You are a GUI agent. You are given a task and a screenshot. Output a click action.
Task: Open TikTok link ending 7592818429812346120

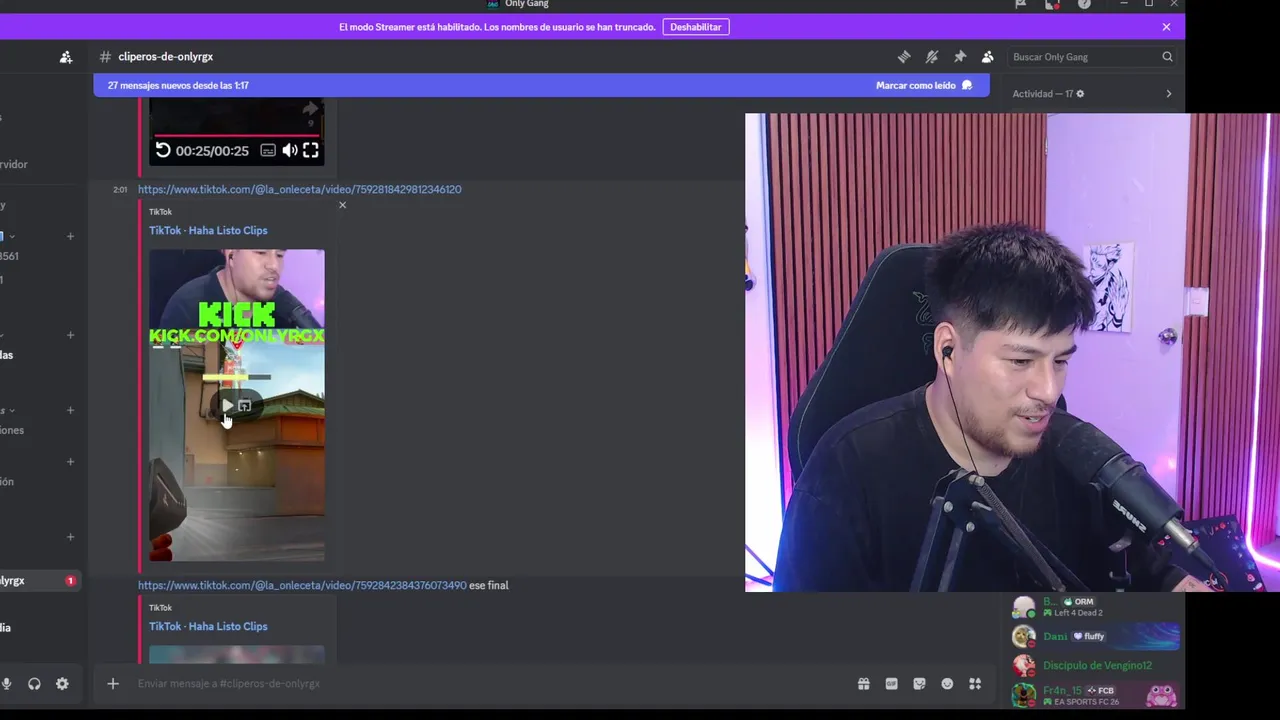click(299, 189)
